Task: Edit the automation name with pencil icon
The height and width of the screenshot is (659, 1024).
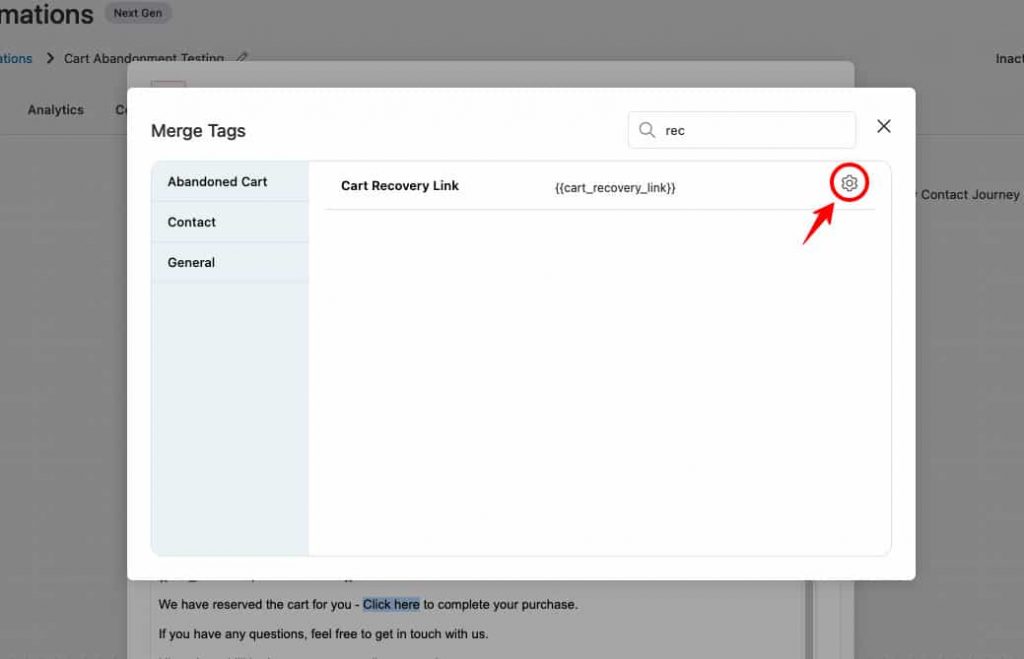Action: click(x=242, y=57)
